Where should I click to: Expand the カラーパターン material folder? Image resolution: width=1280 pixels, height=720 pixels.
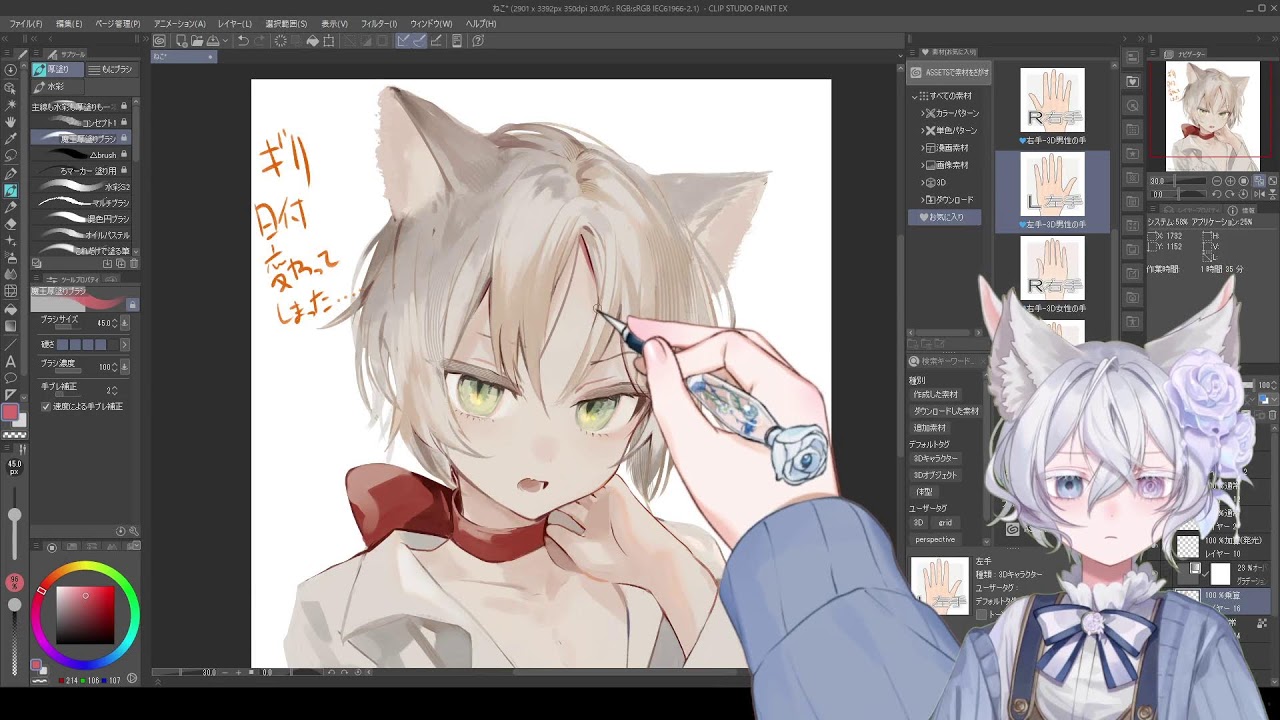tap(923, 113)
